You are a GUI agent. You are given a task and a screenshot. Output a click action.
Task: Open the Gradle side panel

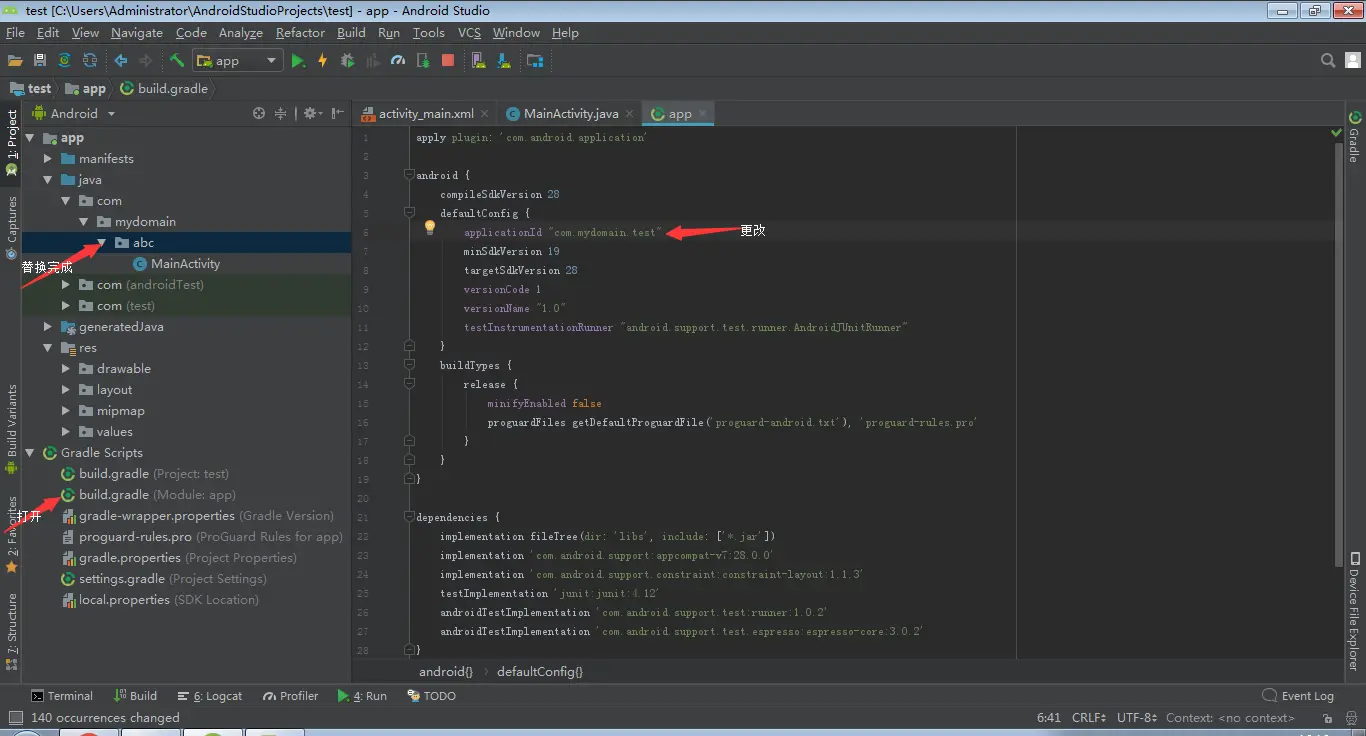click(x=1354, y=138)
